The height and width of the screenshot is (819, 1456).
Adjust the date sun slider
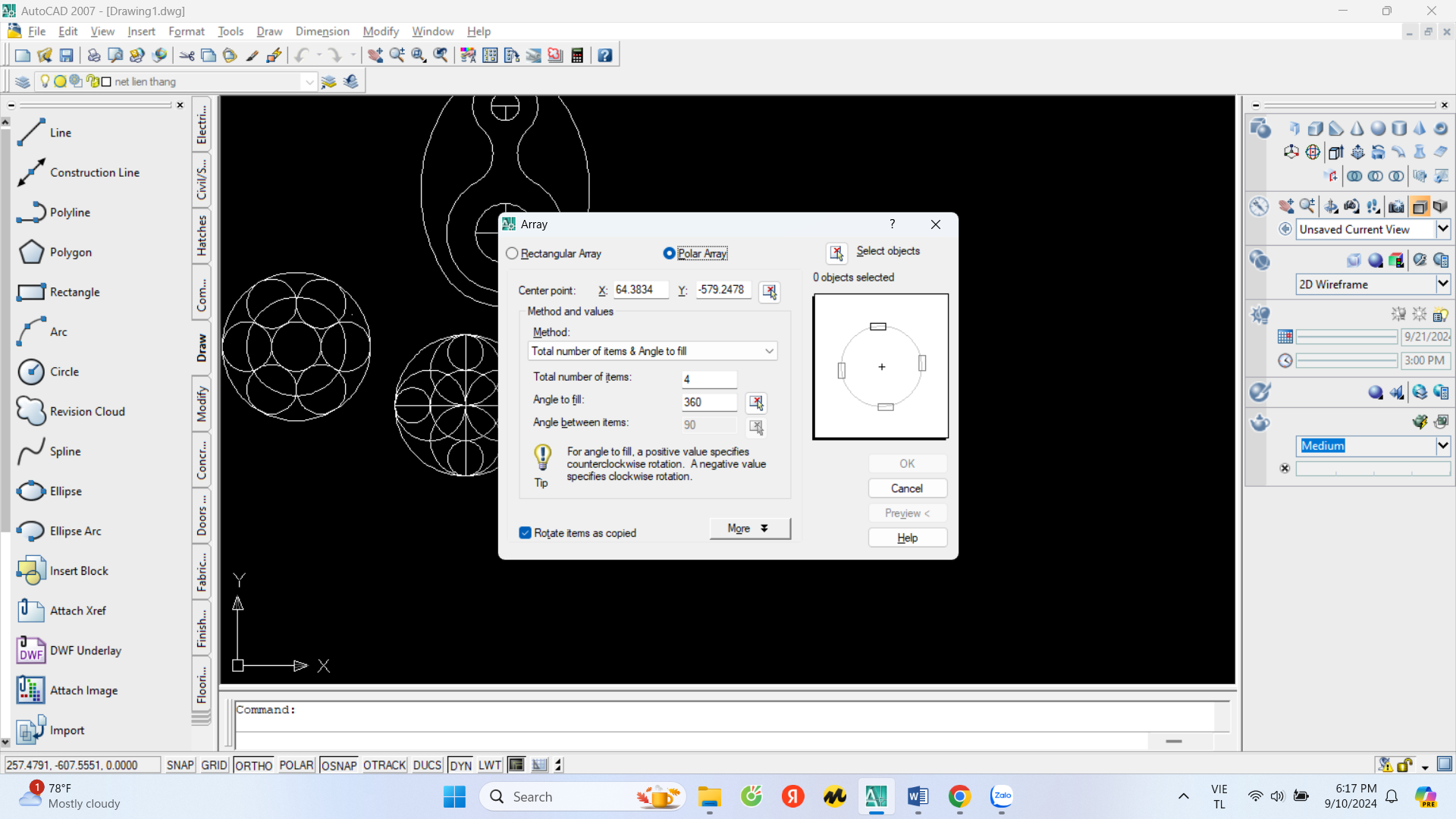[x=1346, y=337]
